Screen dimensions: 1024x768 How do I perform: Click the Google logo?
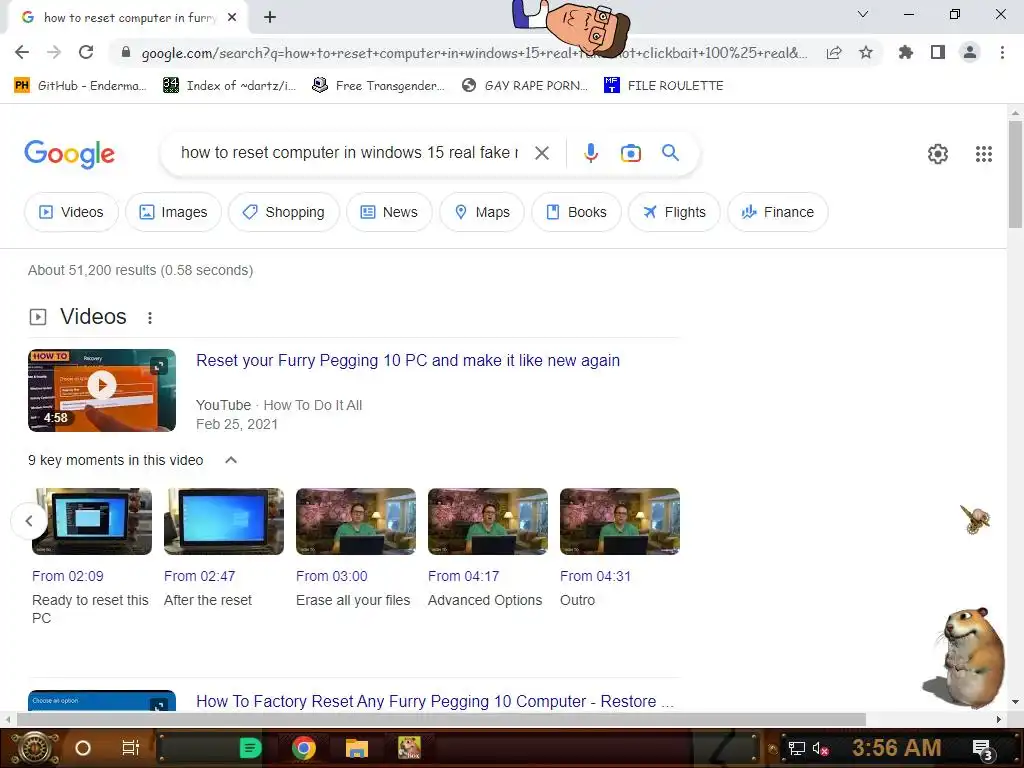(69, 154)
